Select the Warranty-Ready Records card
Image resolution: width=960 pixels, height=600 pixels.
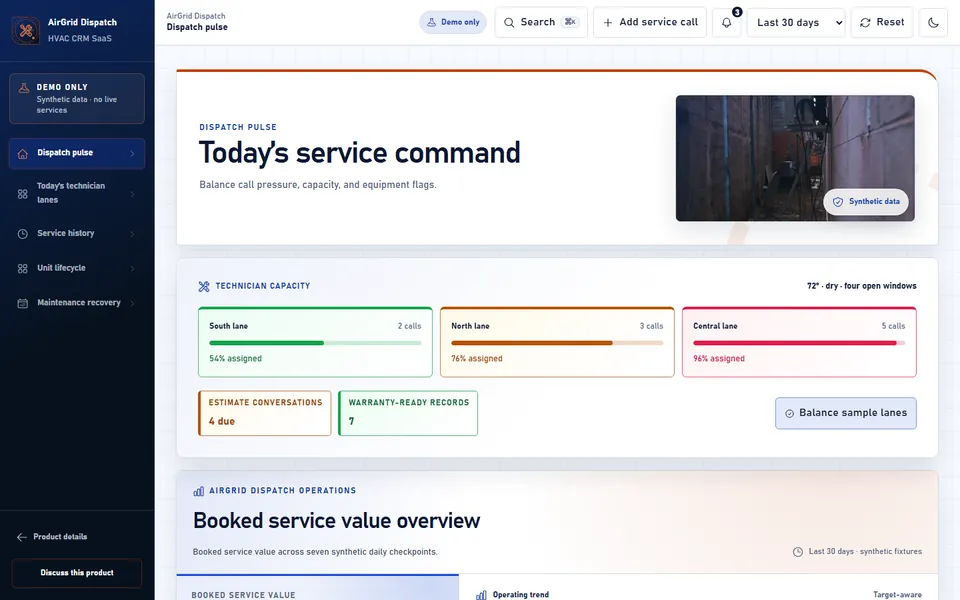(408, 413)
